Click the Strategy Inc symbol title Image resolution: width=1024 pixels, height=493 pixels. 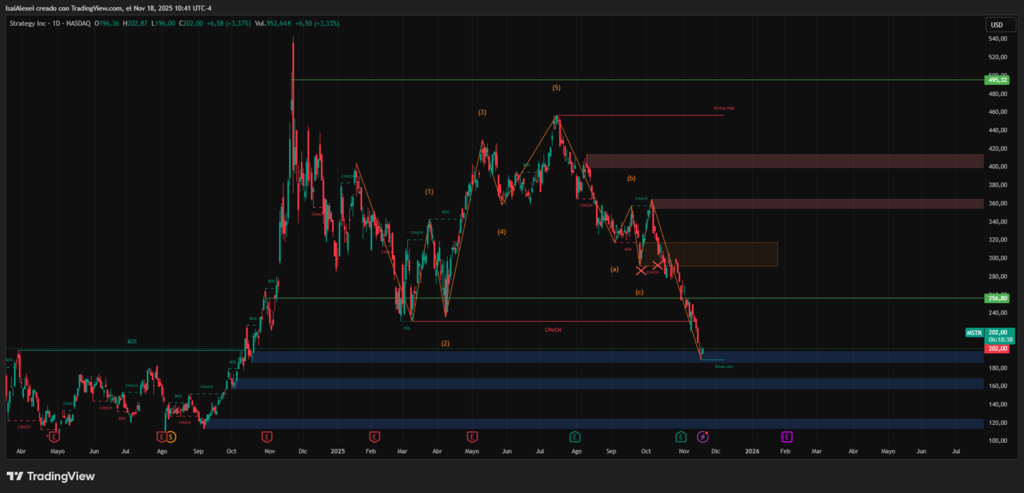[35, 24]
